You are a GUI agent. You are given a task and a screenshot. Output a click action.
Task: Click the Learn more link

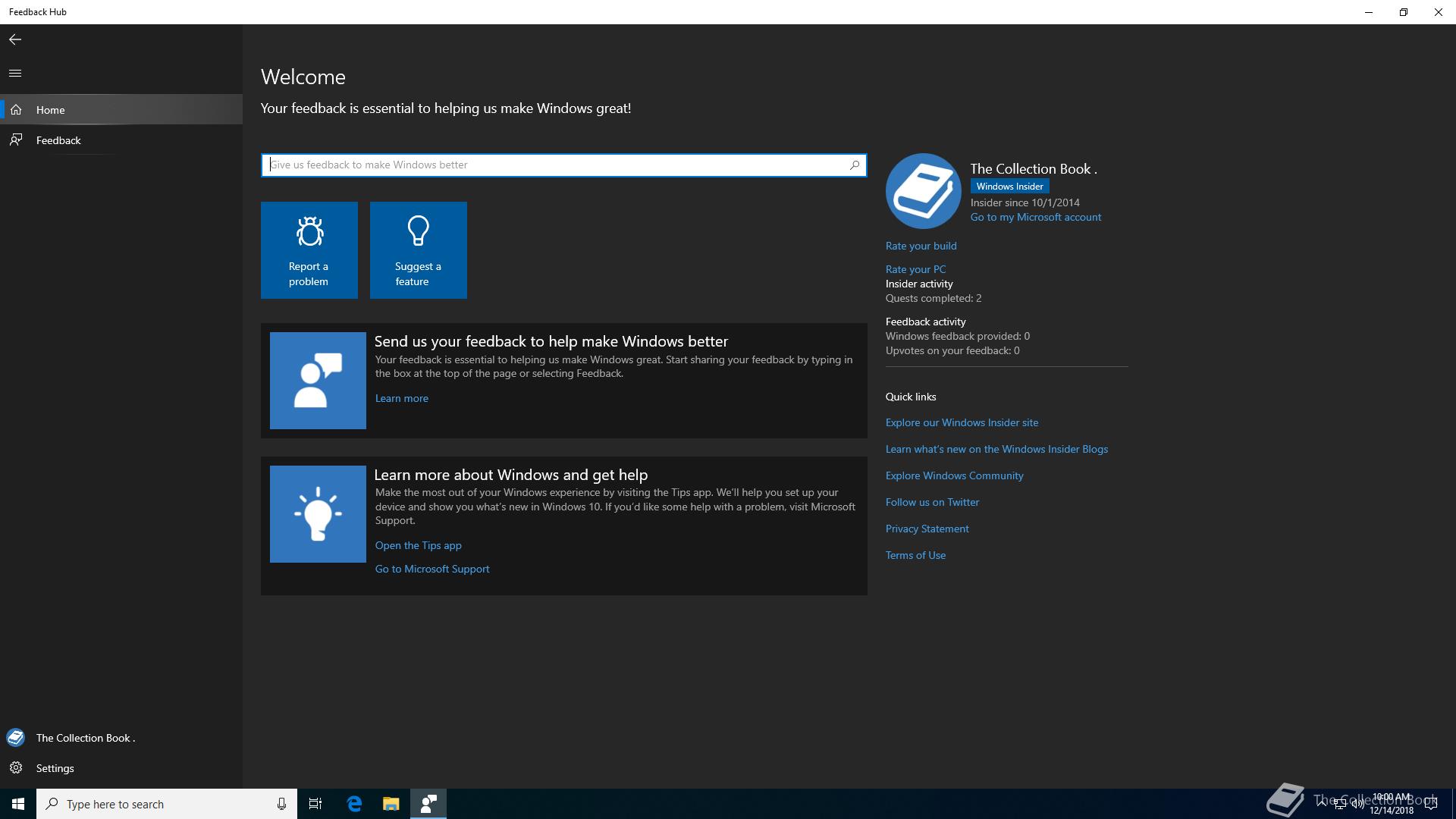pyautogui.click(x=402, y=398)
